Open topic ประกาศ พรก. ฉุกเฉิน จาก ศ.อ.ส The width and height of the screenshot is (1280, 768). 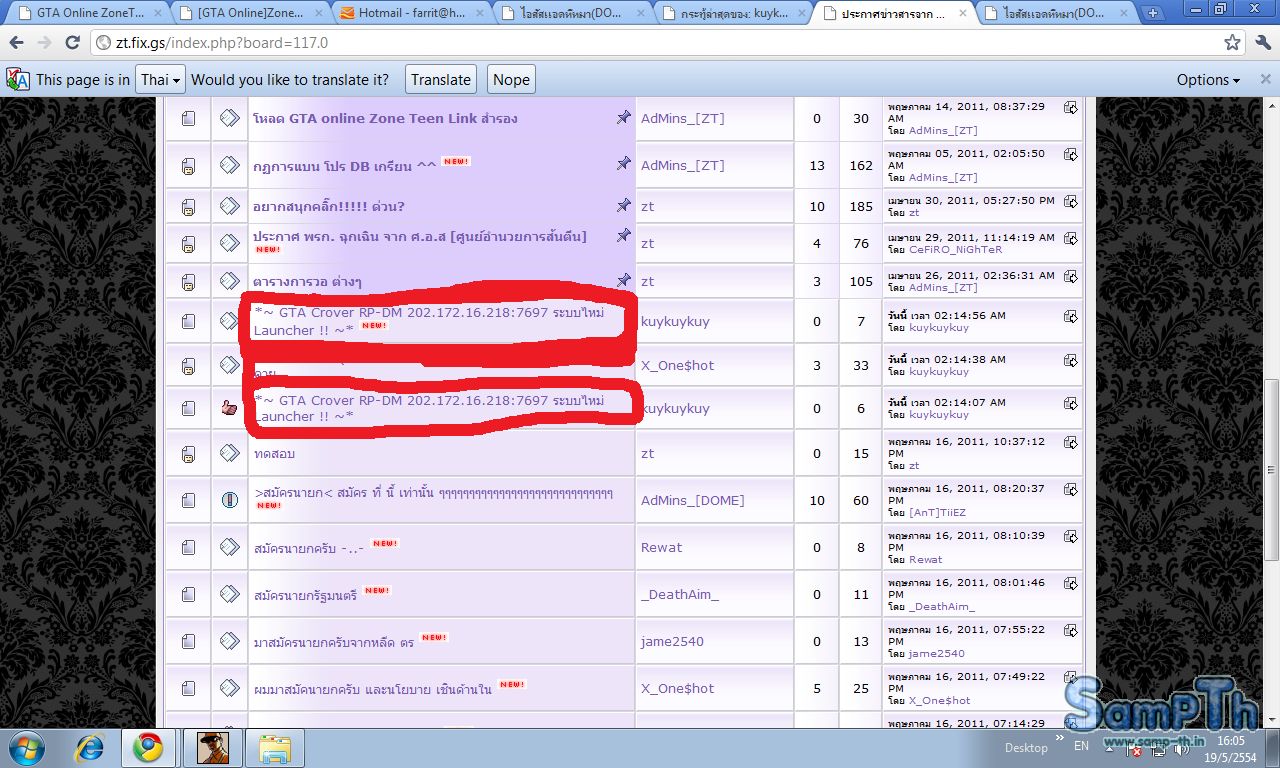coord(419,236)
